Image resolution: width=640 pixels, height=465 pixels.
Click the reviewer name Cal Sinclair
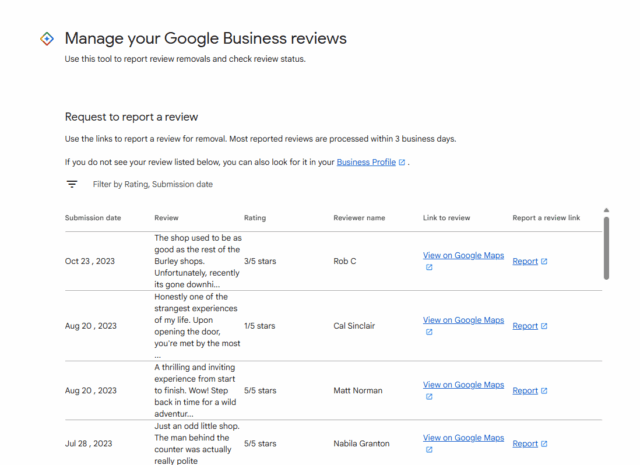click(x=354, y=326)
